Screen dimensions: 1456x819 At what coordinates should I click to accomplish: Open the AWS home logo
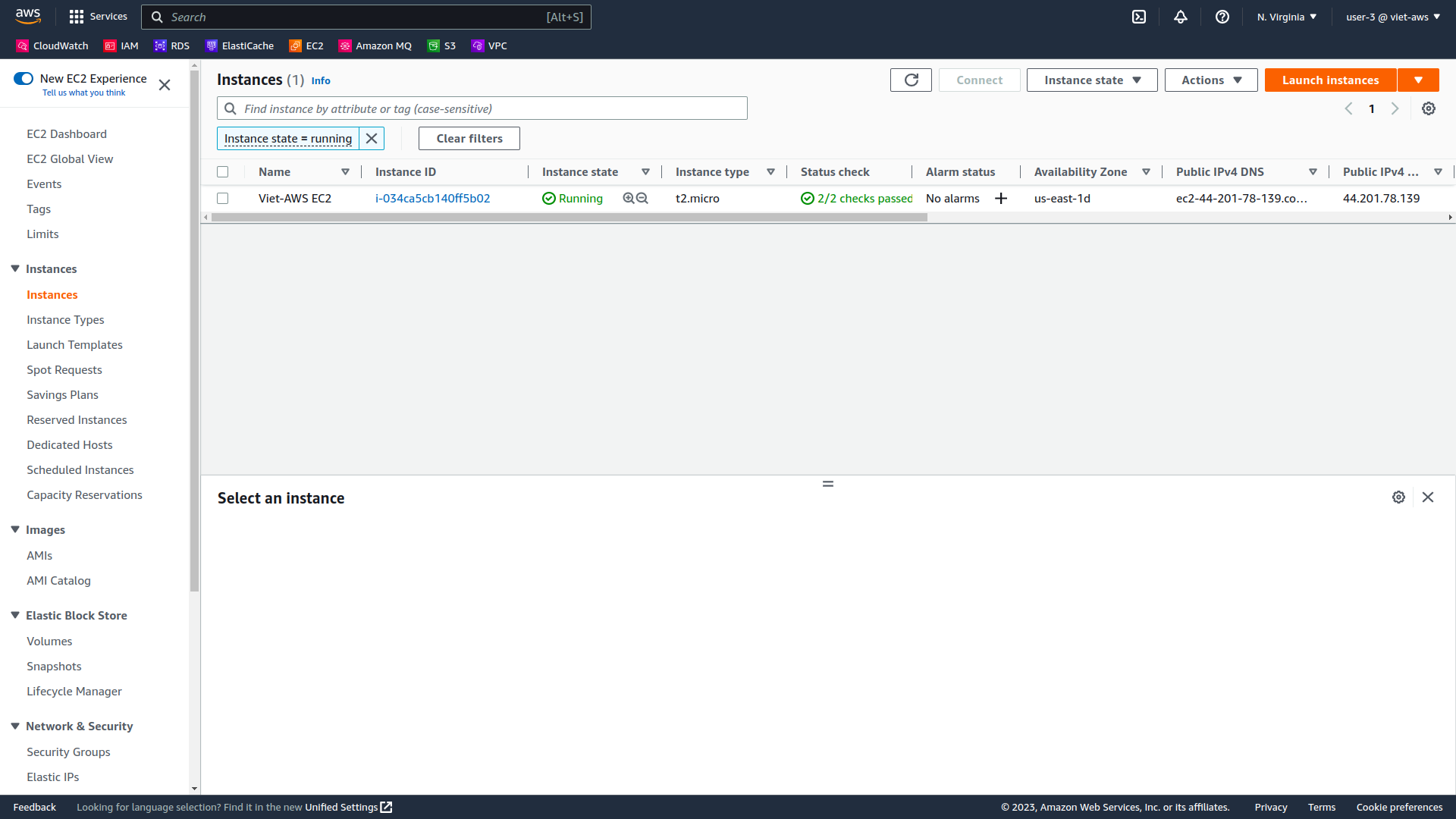point(28,17)
